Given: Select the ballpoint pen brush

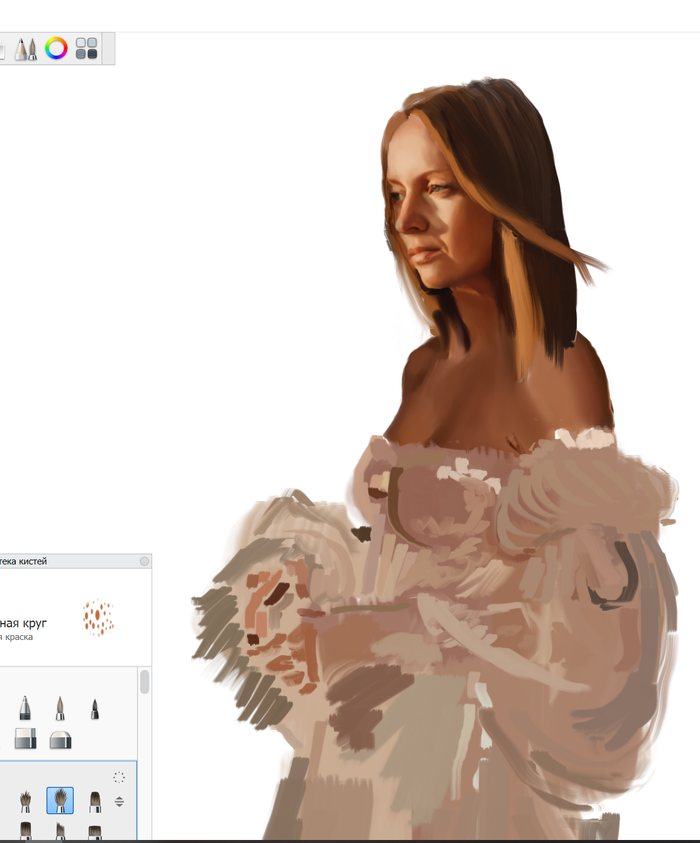Looking at the screenshot, I should (26, 709).
